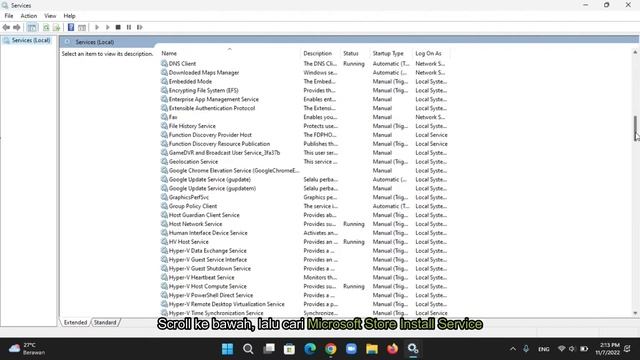The image size is (640, 360).
Task: Select the HV Host Service row
Action: click(304, 242)
